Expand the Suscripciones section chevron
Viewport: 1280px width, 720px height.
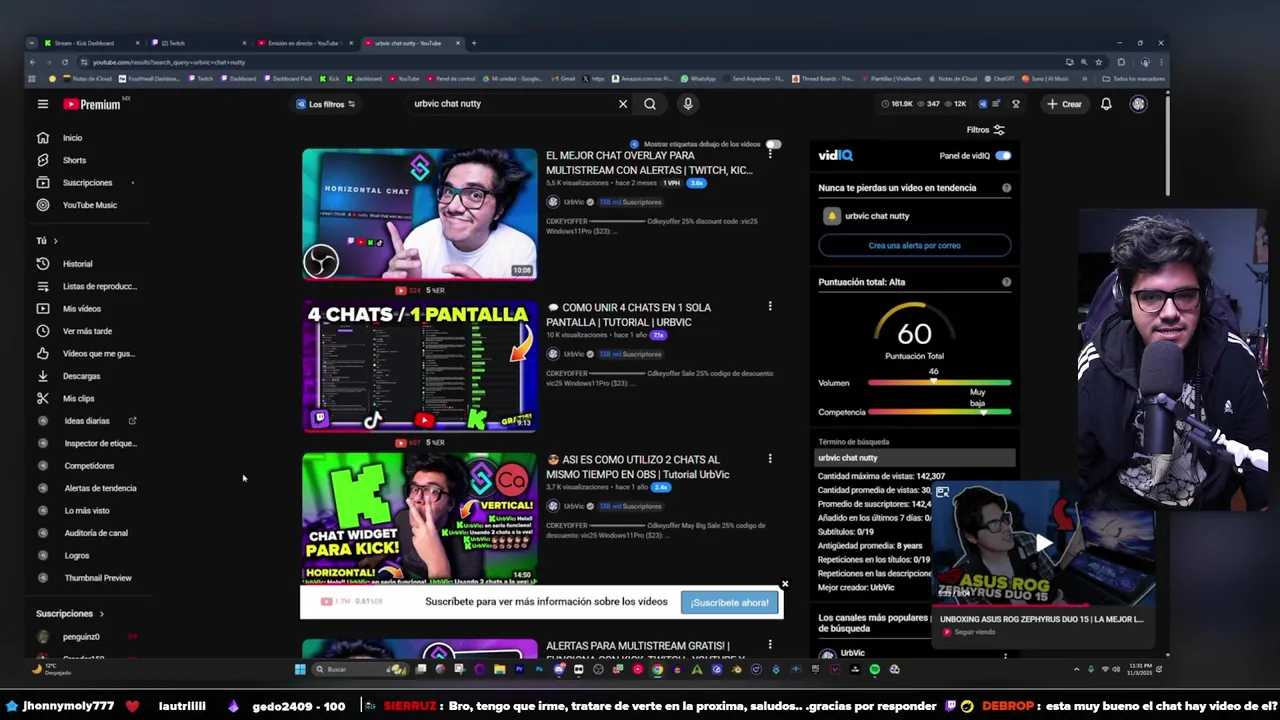[x=101, y=614]
